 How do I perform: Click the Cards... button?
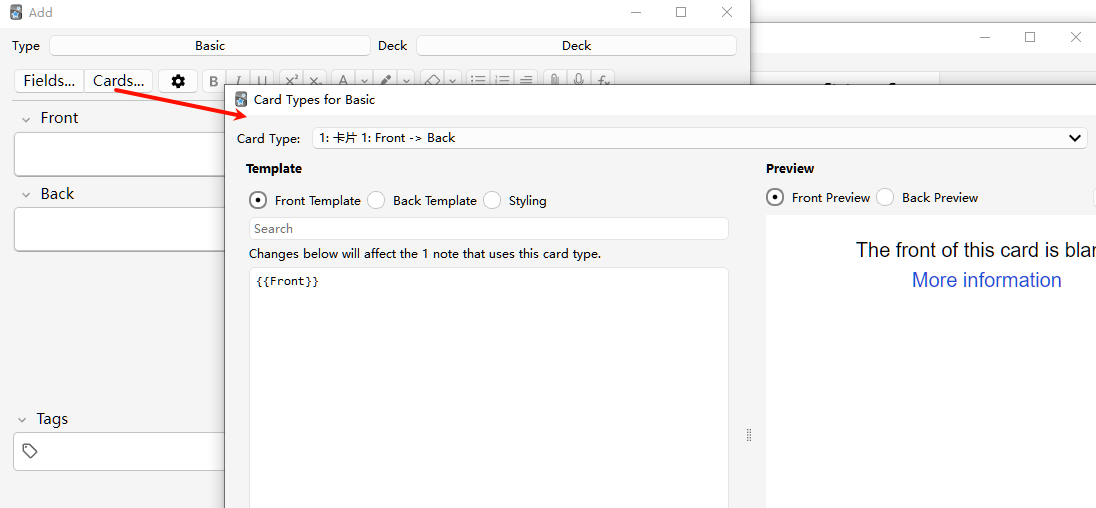point(119,81)
